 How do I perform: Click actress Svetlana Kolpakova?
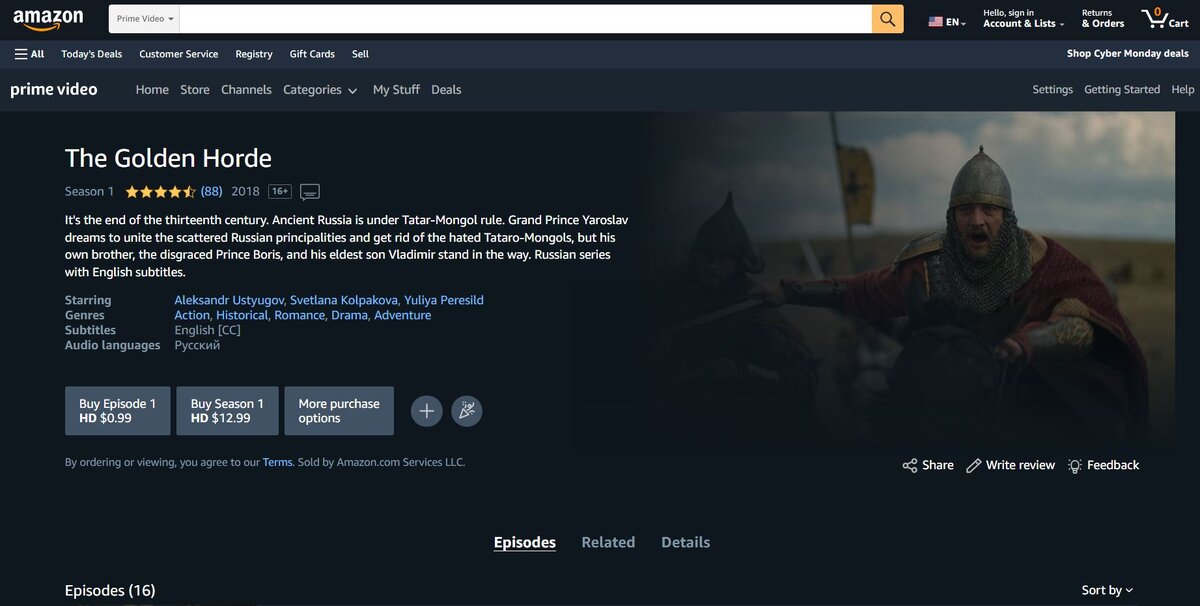[344, 300]
